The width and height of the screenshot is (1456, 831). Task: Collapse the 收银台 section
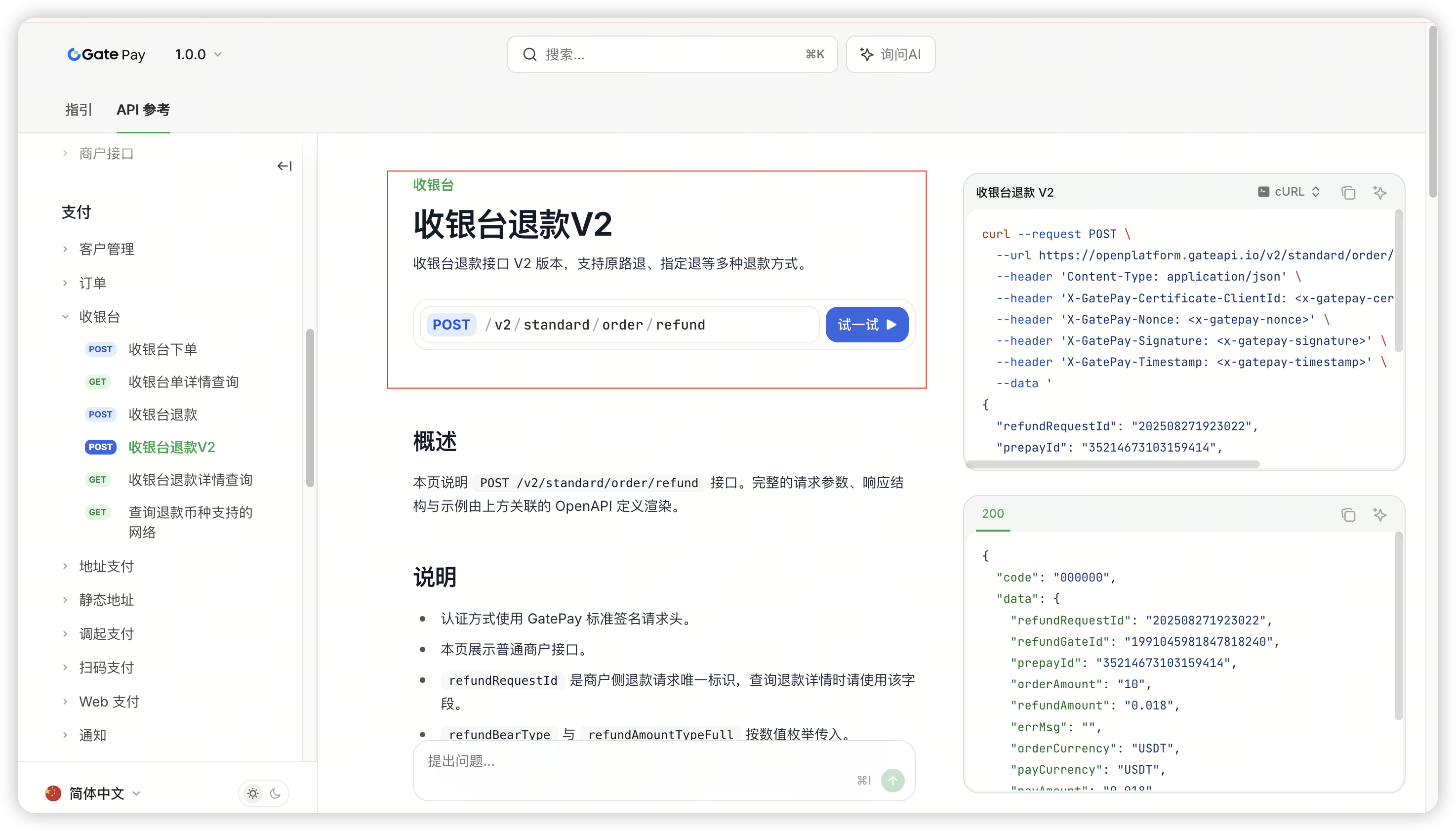click(x=91, y=317)
